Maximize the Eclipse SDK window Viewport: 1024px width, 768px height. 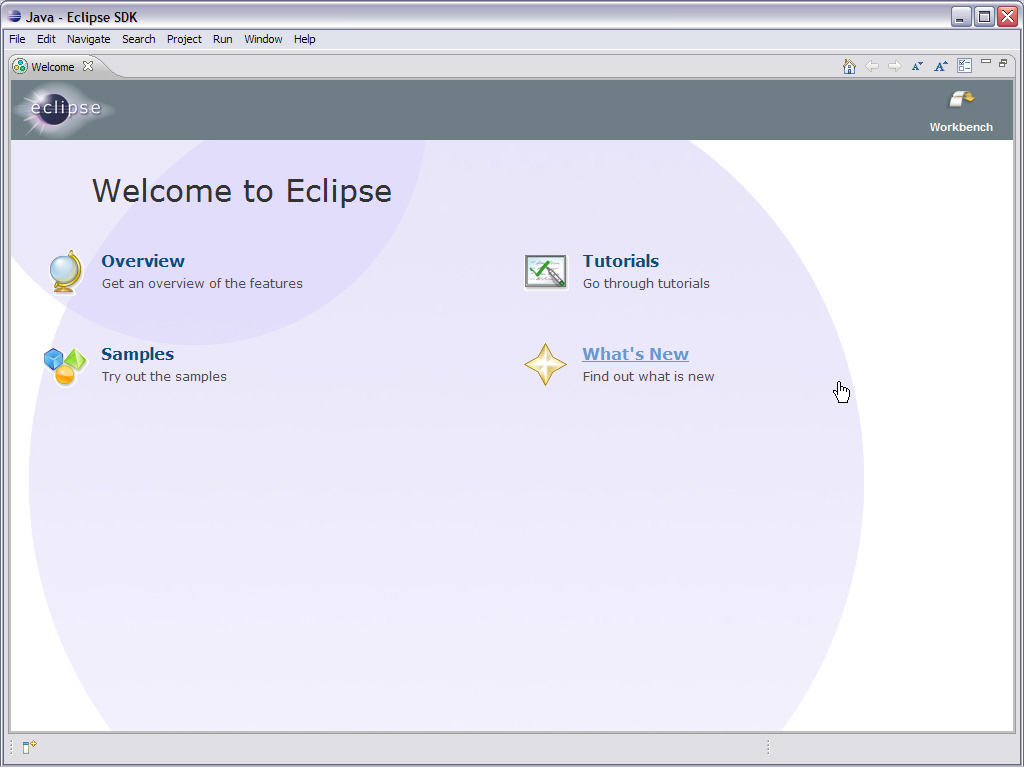984,17
